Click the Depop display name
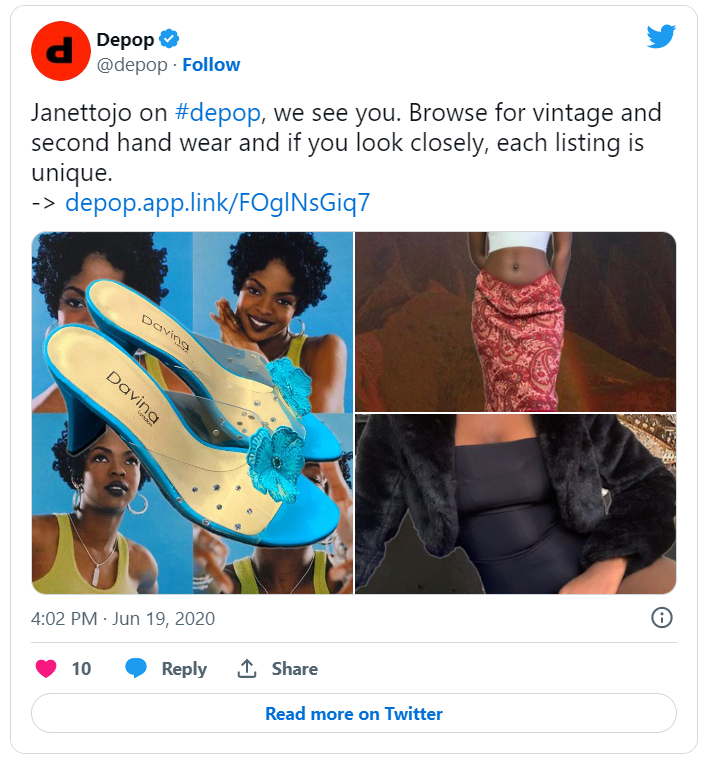Viewport: 709px width, 763px height. (x=125, y=40)
